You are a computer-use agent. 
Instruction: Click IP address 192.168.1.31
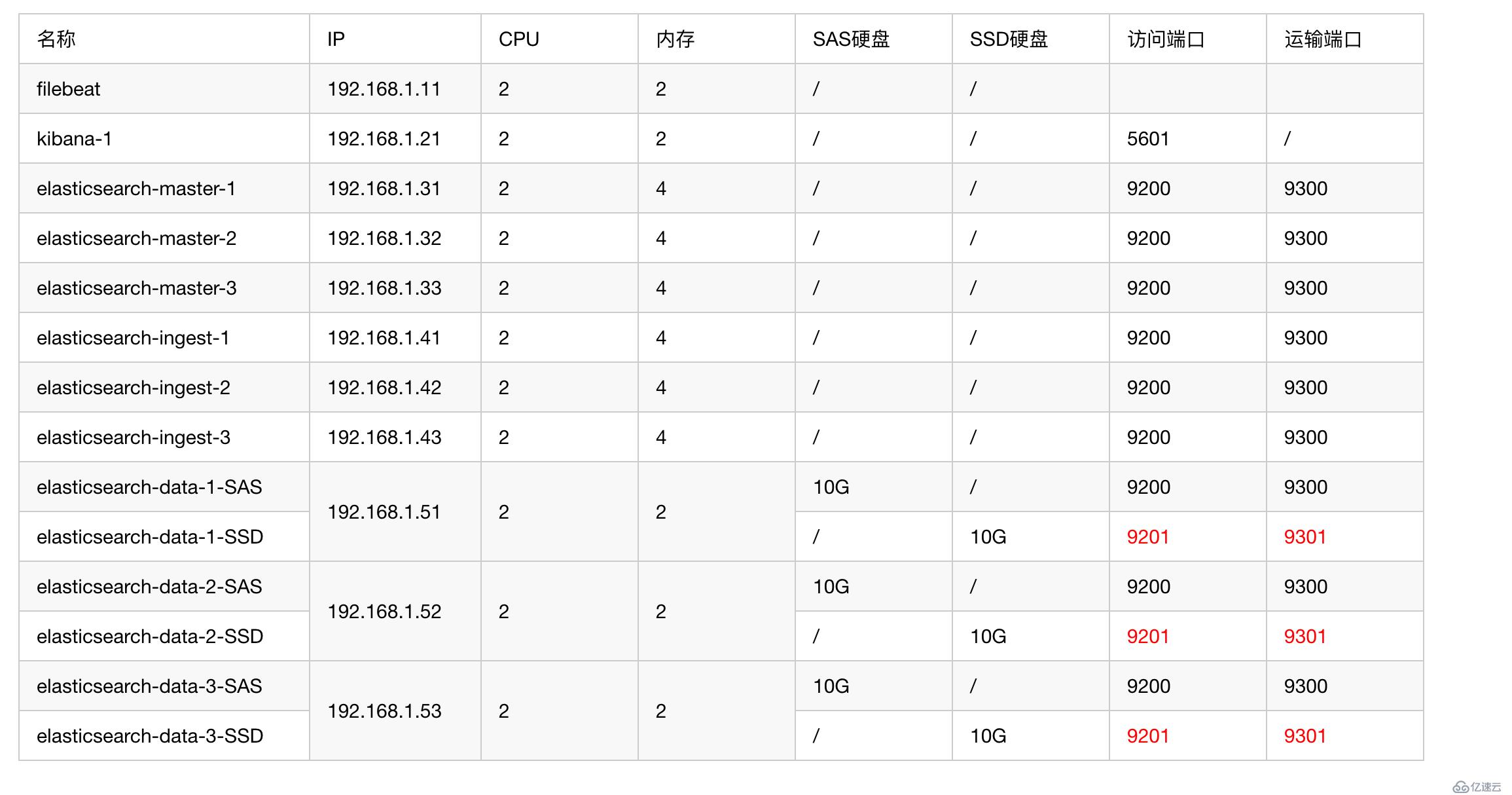[384, 189]
